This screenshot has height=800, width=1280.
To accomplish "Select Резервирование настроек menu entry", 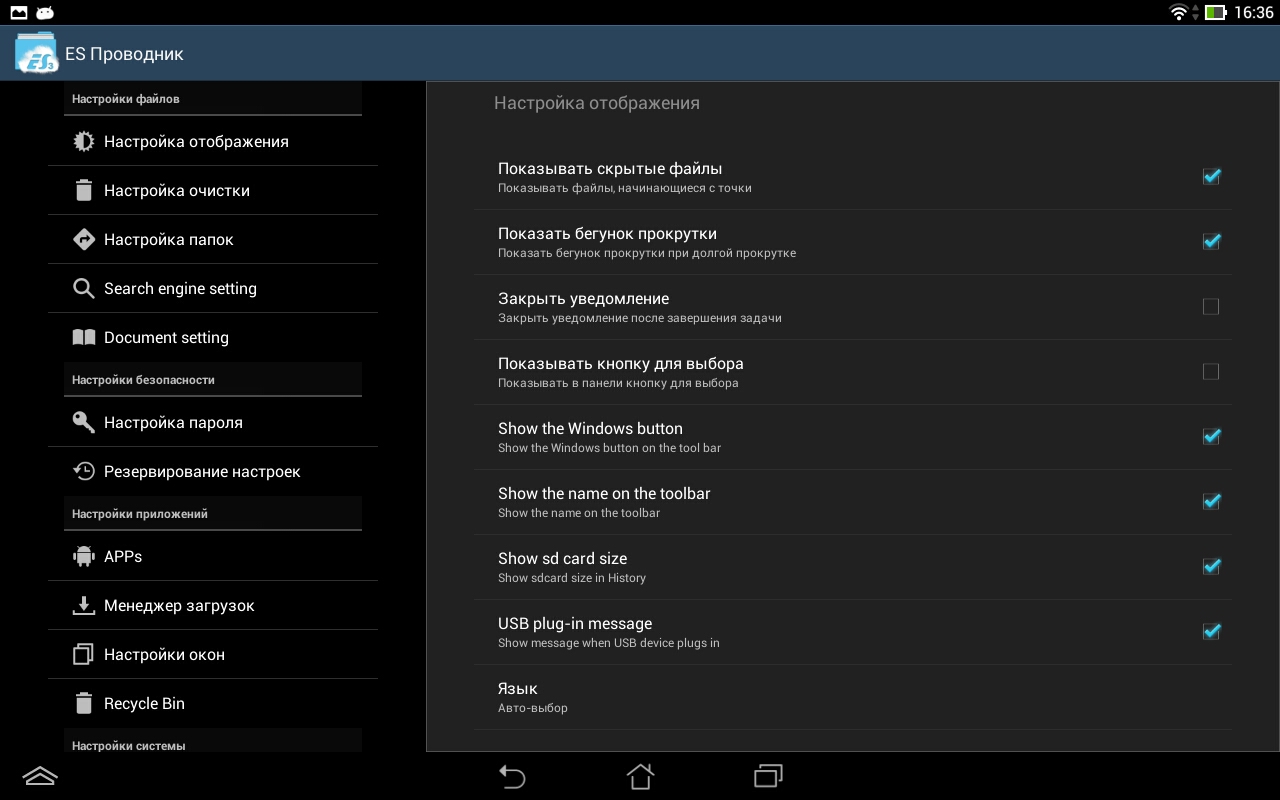I will tap(201, 472).
